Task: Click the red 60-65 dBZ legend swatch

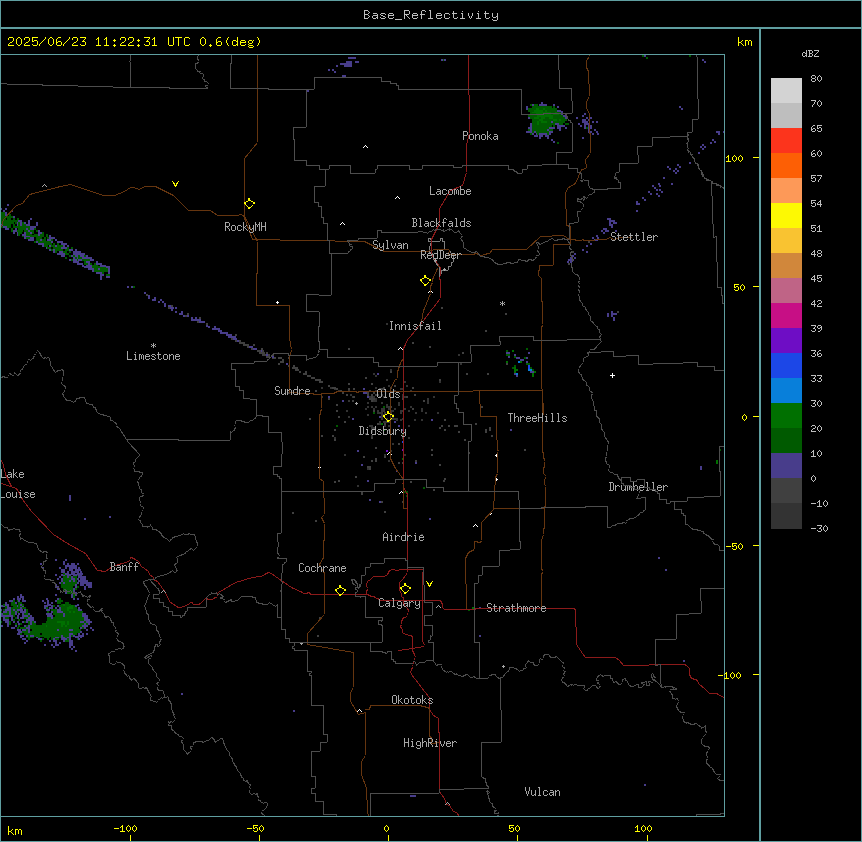Action: click(786, 141)
